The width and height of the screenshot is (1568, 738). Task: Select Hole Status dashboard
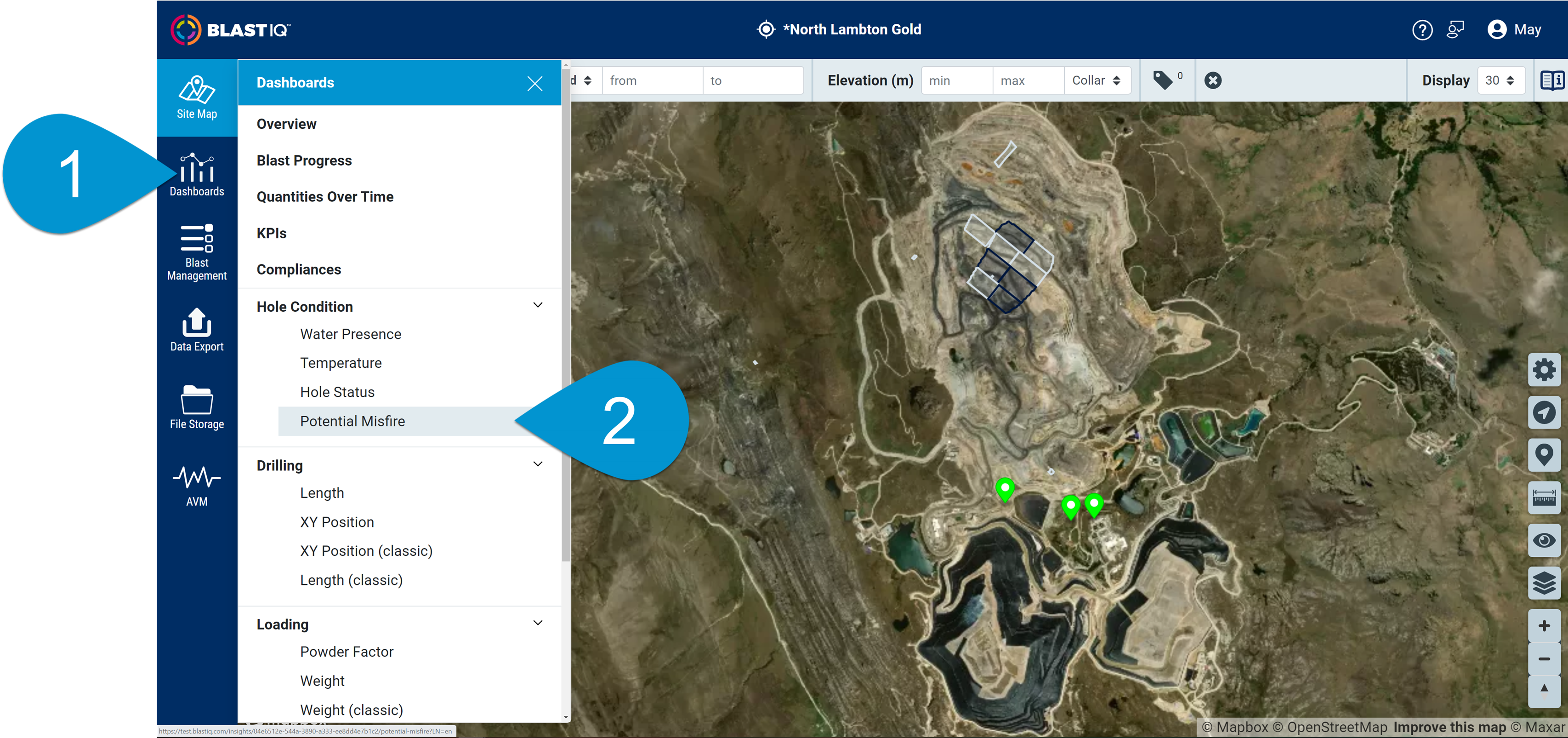337,392
